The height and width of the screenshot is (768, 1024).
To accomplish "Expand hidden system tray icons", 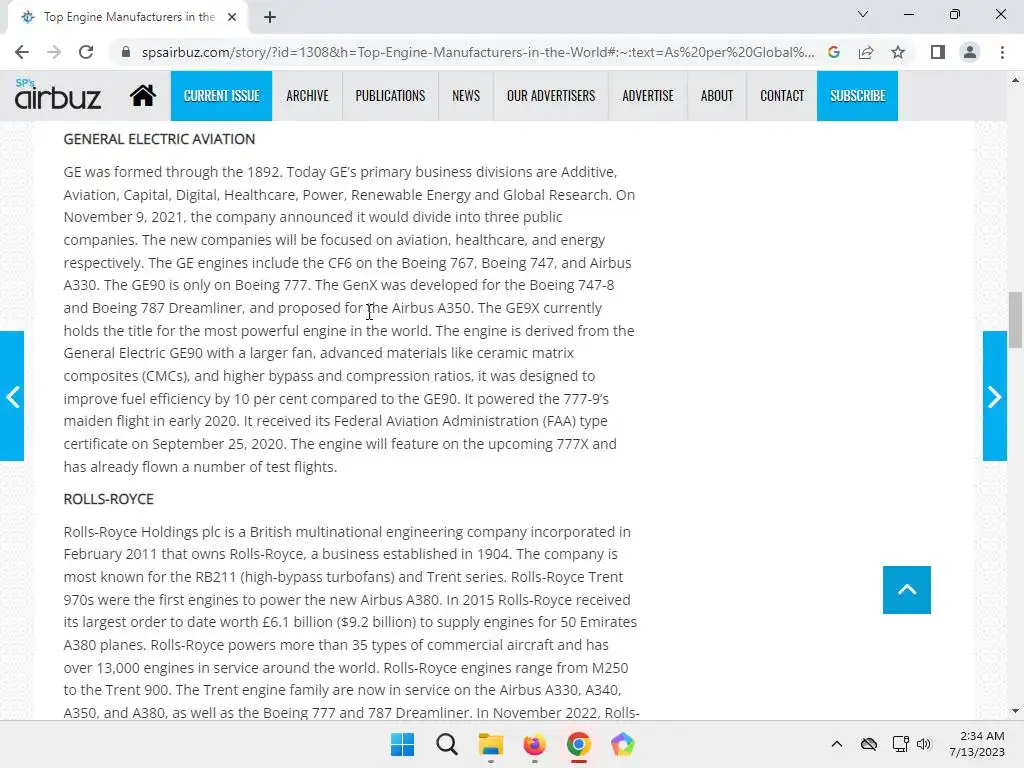I will pos(837,744).
